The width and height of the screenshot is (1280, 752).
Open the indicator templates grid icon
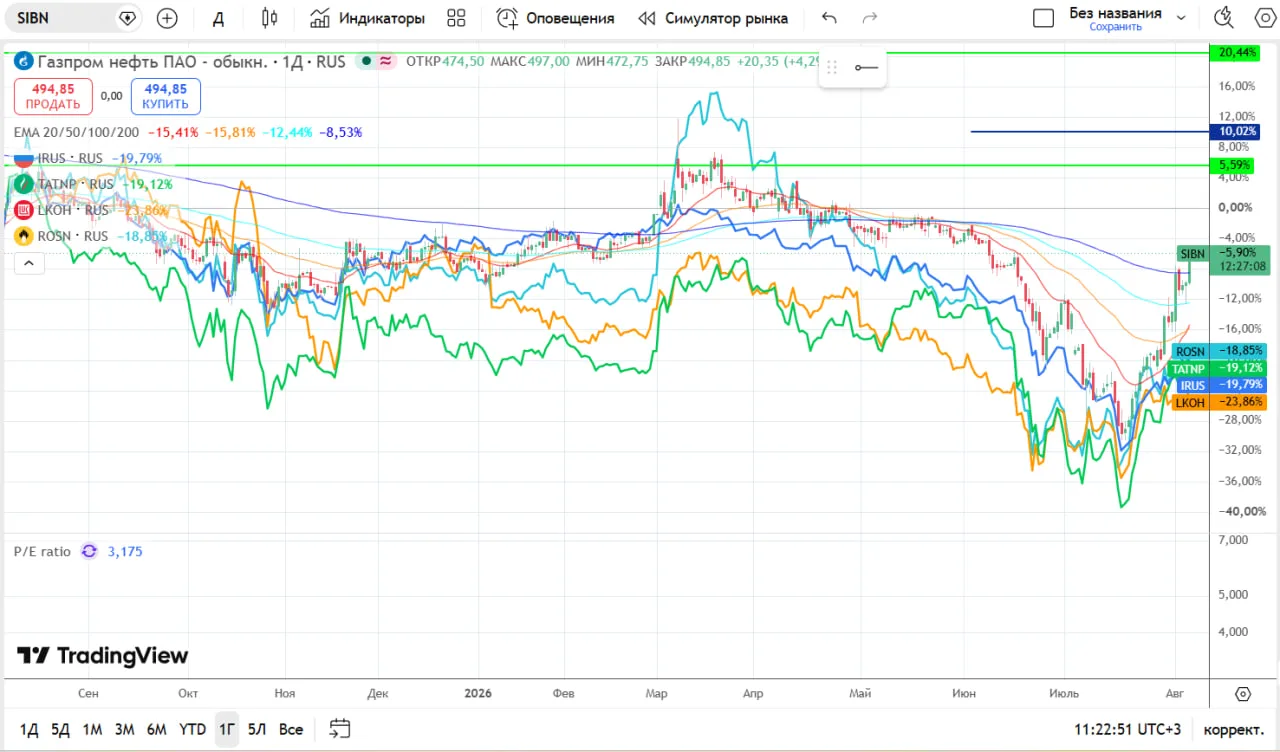point(456,18)
